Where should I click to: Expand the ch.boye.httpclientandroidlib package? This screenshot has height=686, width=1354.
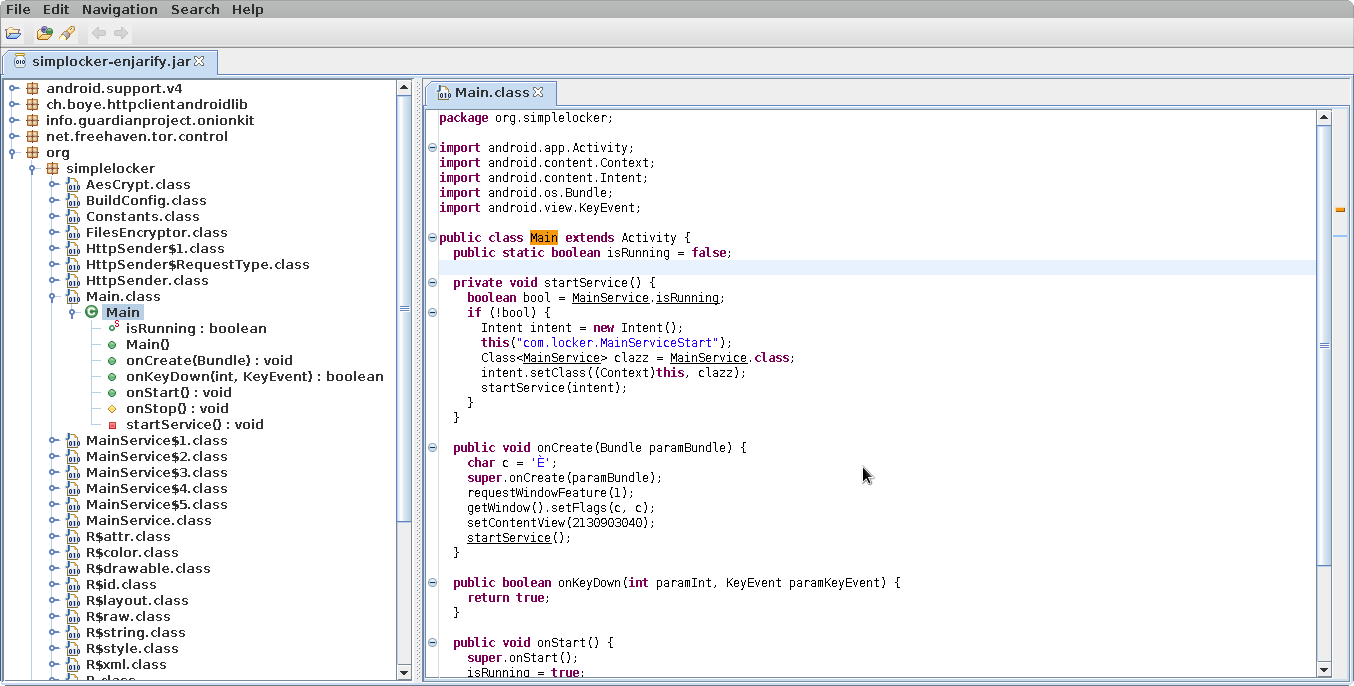click(13, 104)
